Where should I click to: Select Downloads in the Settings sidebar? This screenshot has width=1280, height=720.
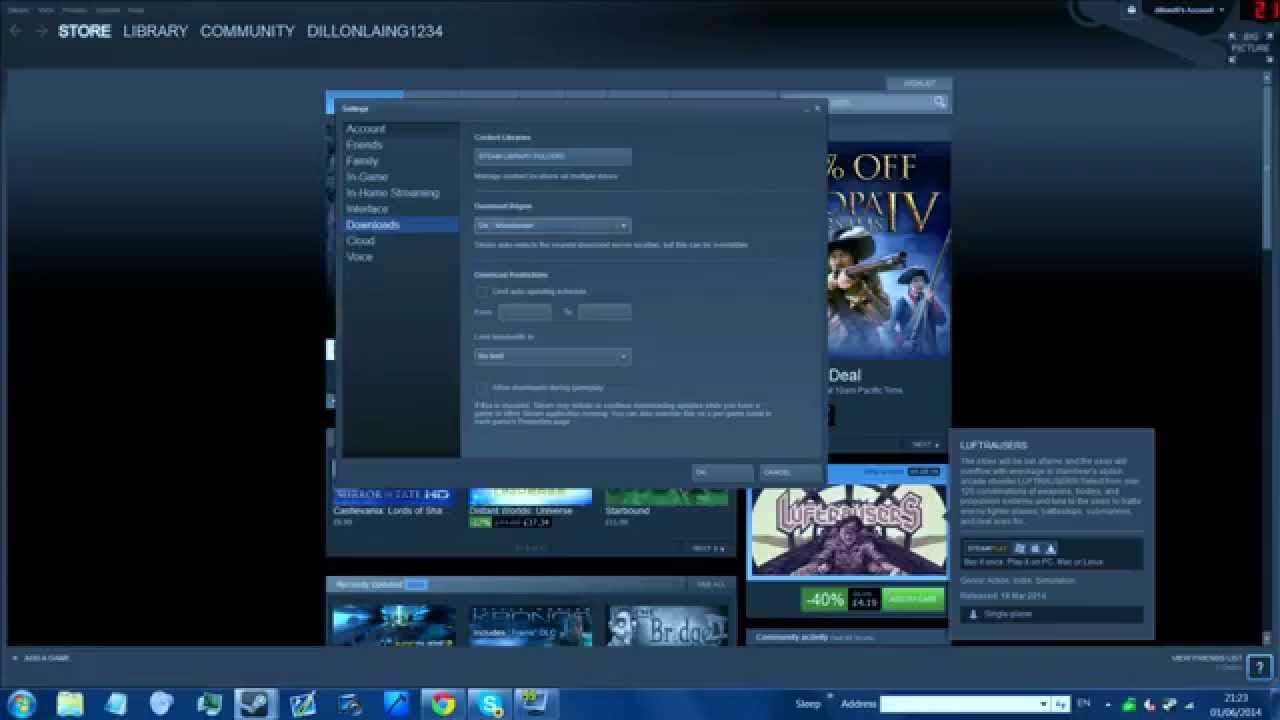point(400,225)
